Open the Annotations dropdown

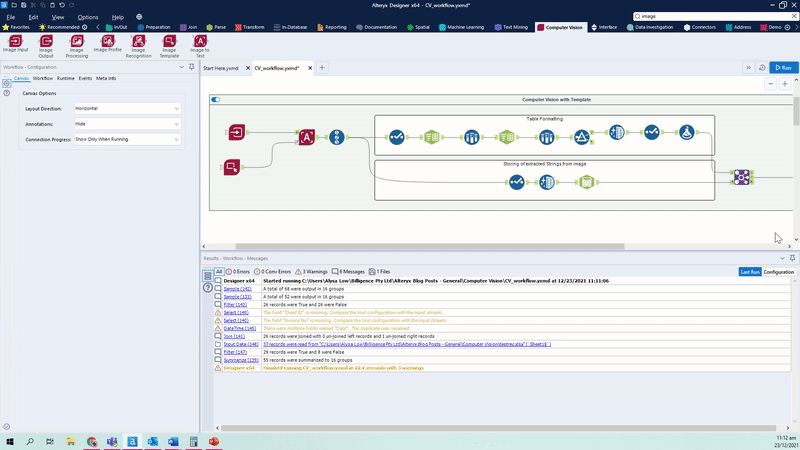pyautogui.click(x=128, y=124)
